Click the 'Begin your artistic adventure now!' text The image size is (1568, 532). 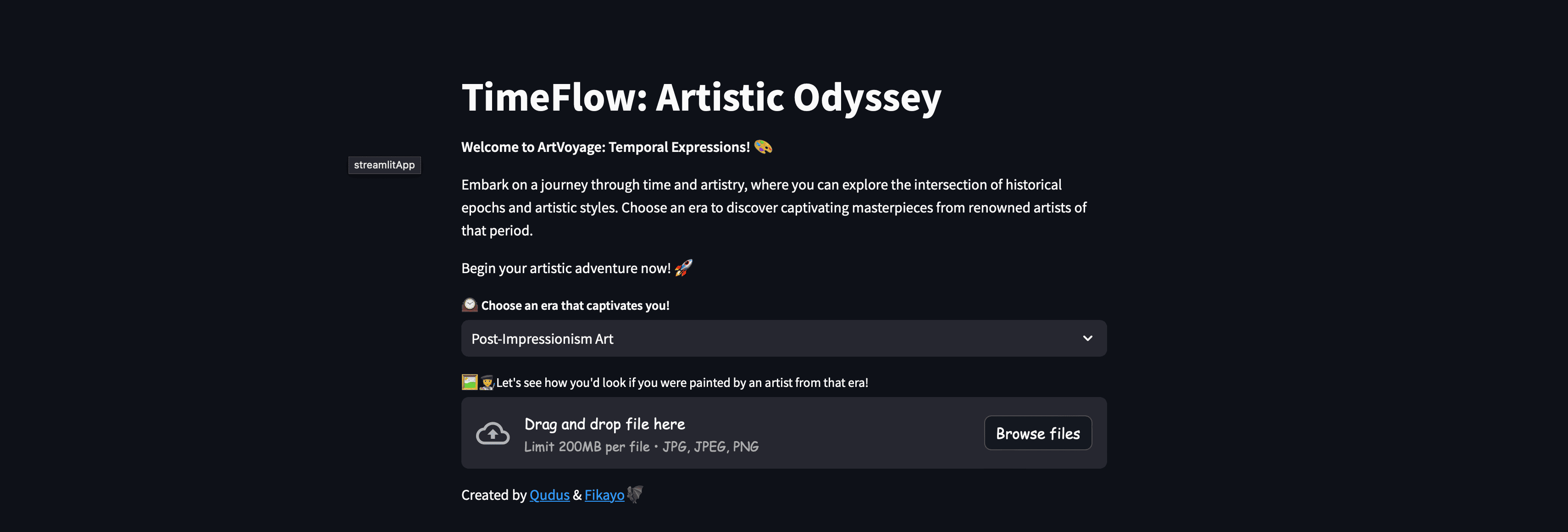pyautogui.click(x=565, y=268)
